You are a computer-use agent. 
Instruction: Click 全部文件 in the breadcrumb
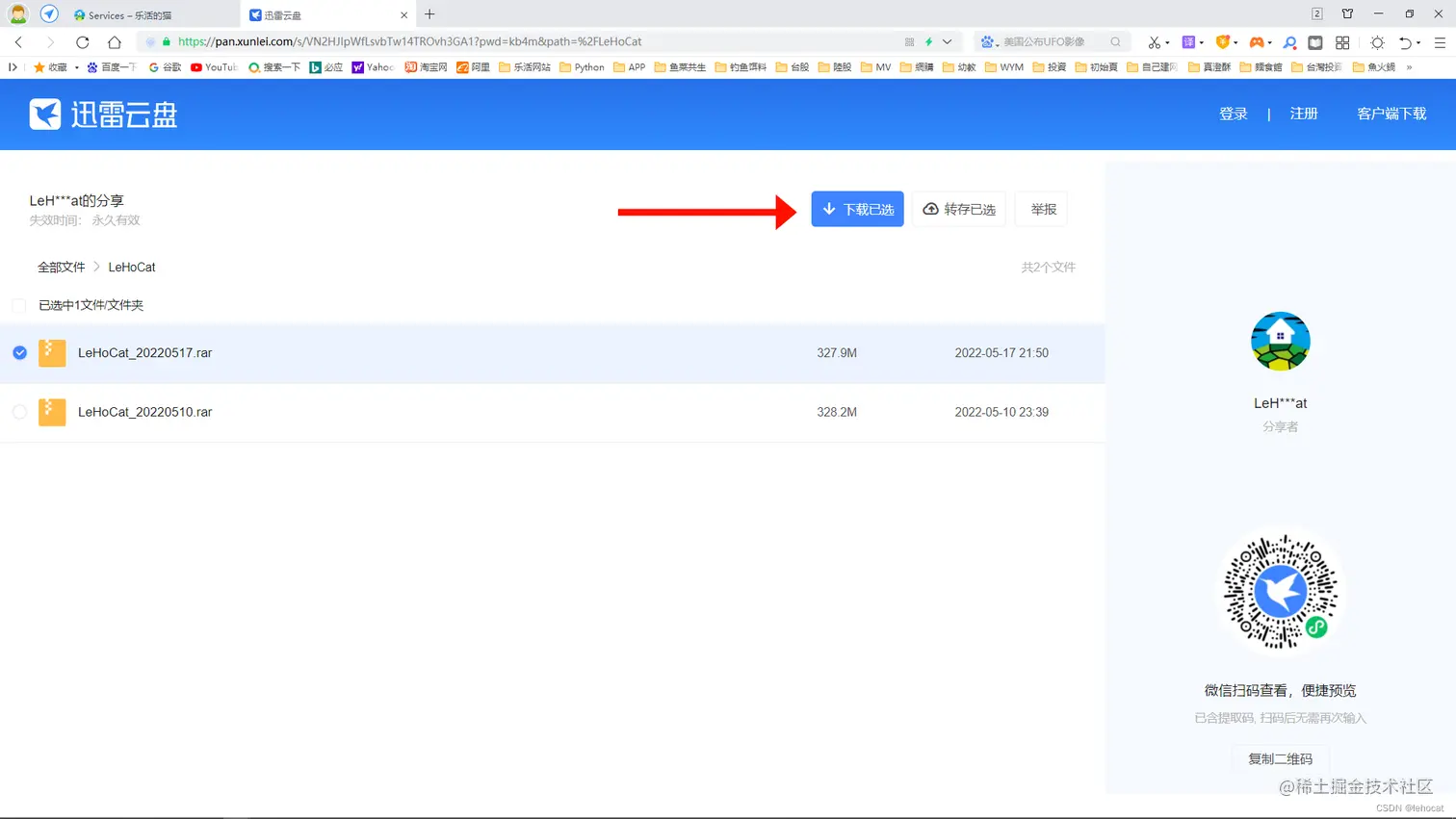(x=62, y=268)
